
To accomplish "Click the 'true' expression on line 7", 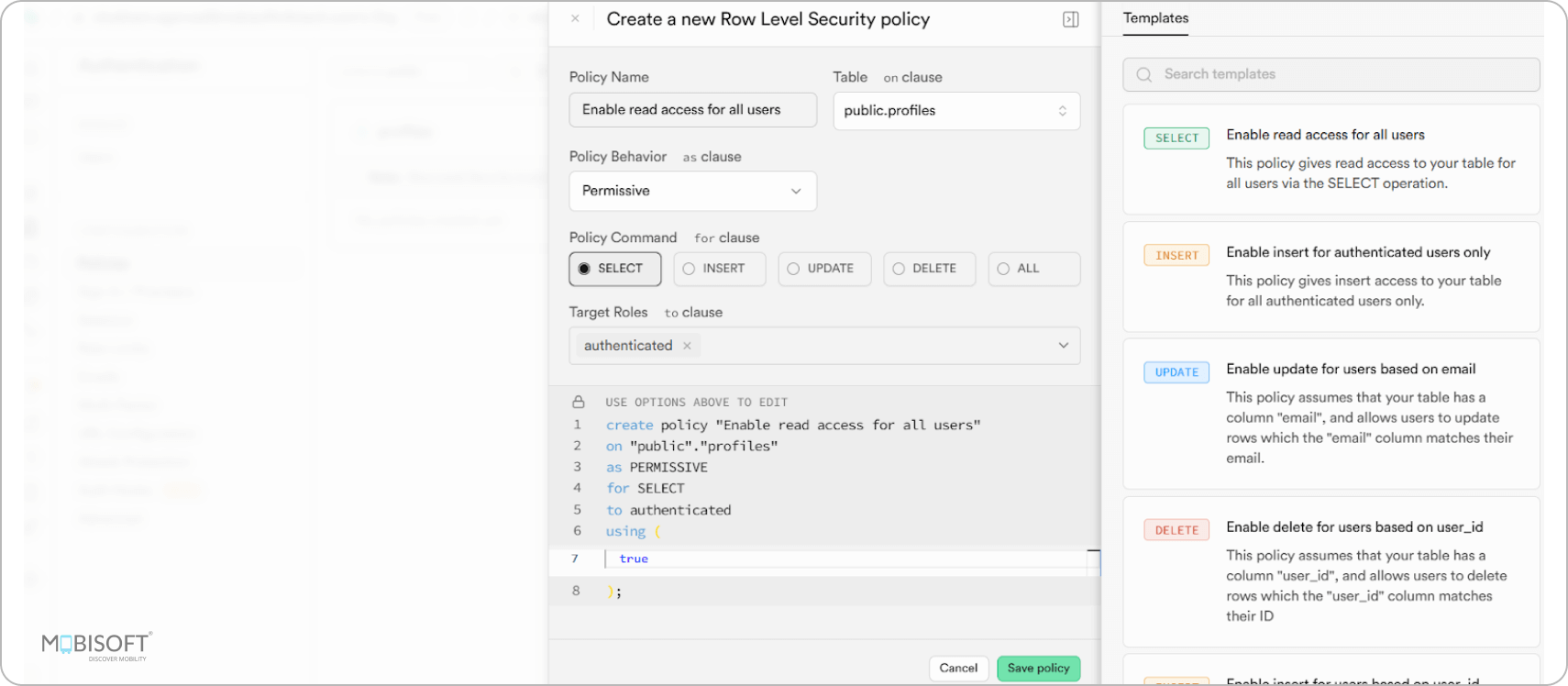I will tap(634, 559).
